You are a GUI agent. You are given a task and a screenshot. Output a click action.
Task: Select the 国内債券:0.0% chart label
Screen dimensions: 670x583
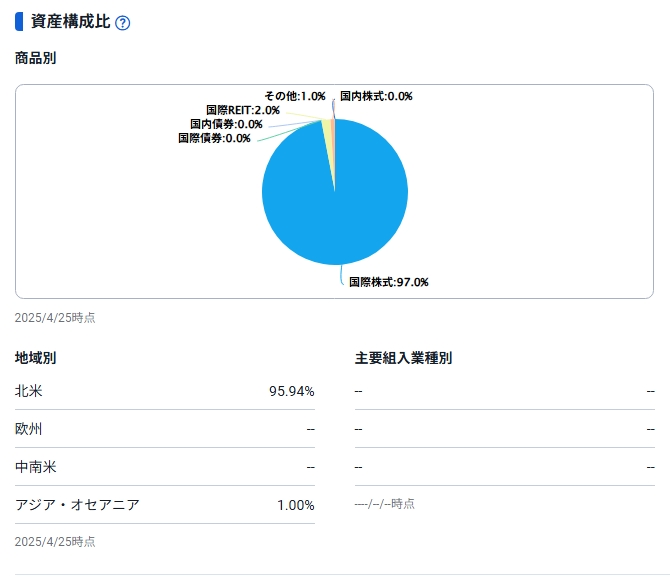point(226,124)
